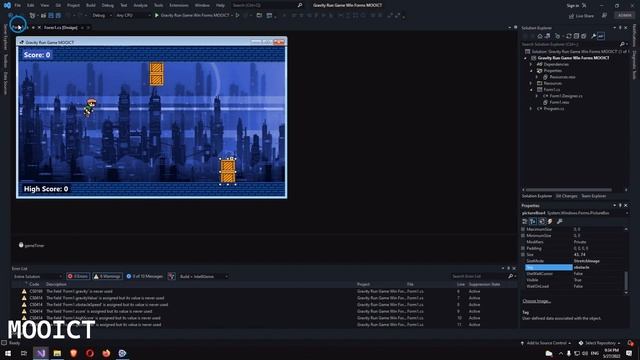Click Start Without Debugging outline play icon
The width and height of the screenshot is (640, 360).
point(238,16)
